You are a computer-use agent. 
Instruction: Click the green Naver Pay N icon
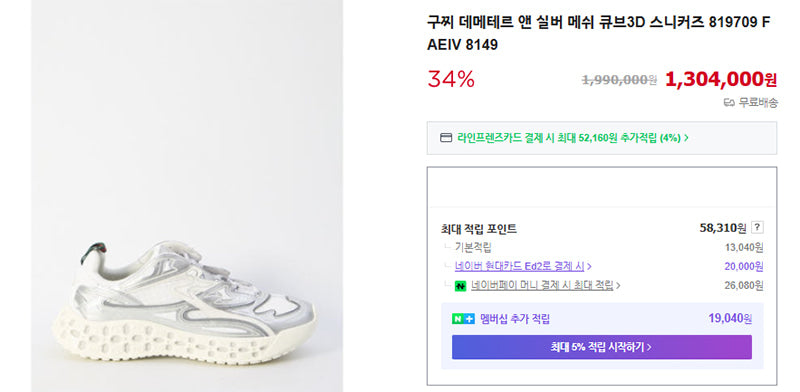(461, 286)
